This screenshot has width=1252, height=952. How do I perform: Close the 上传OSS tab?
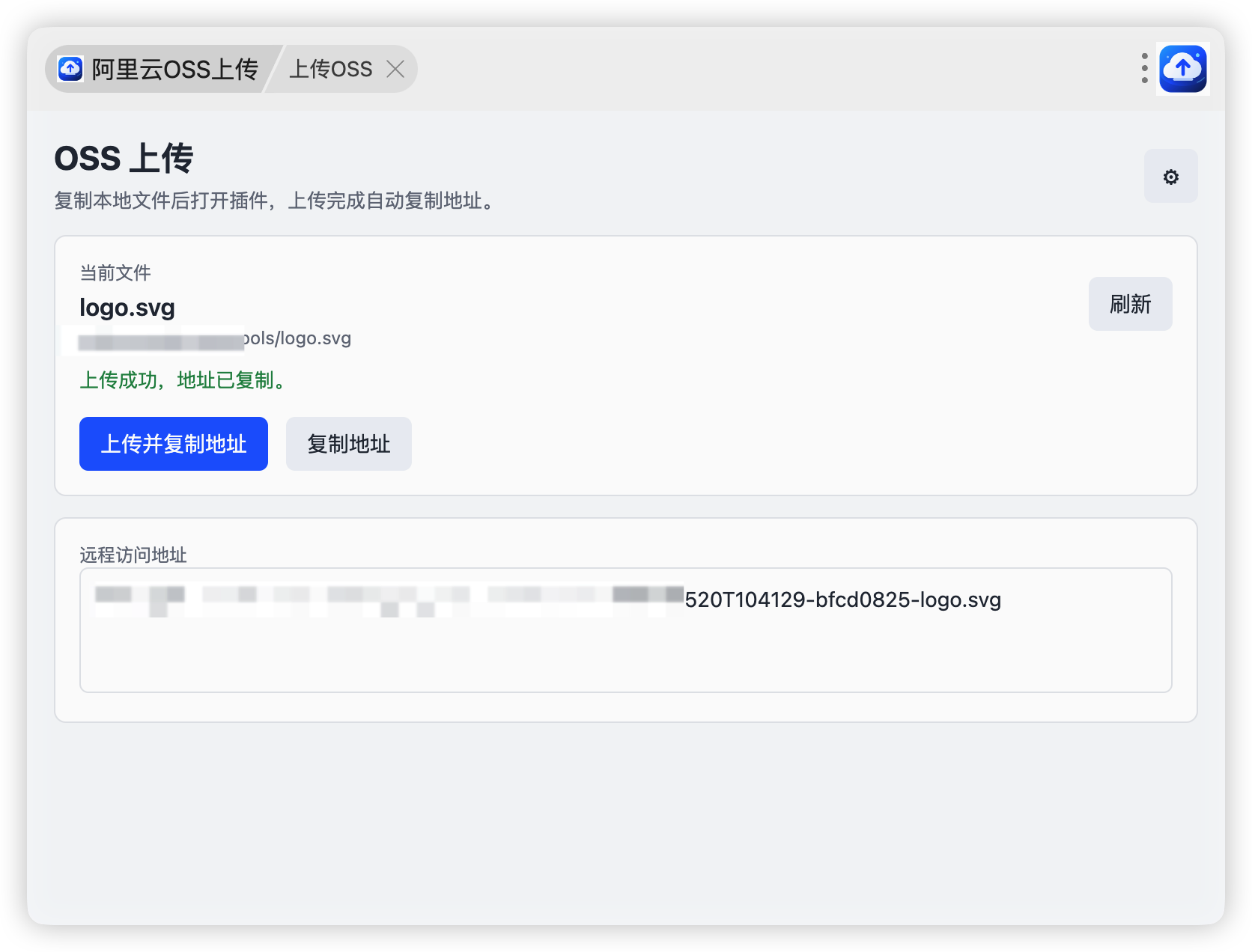coord(395,70)
